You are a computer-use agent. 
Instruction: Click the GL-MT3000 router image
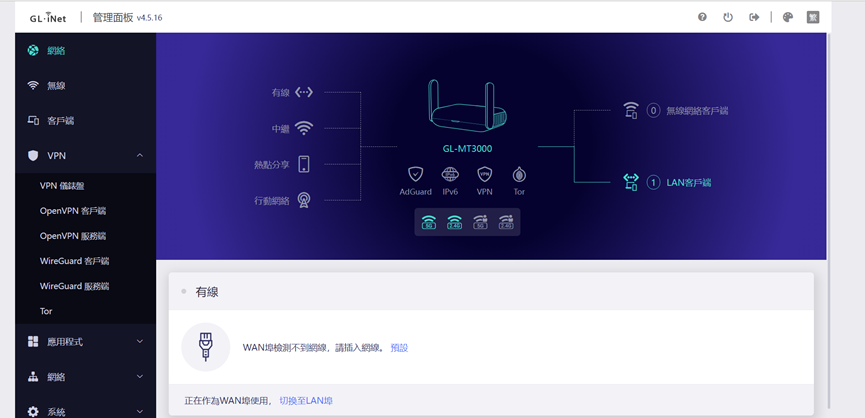click(x=467, y=106)
